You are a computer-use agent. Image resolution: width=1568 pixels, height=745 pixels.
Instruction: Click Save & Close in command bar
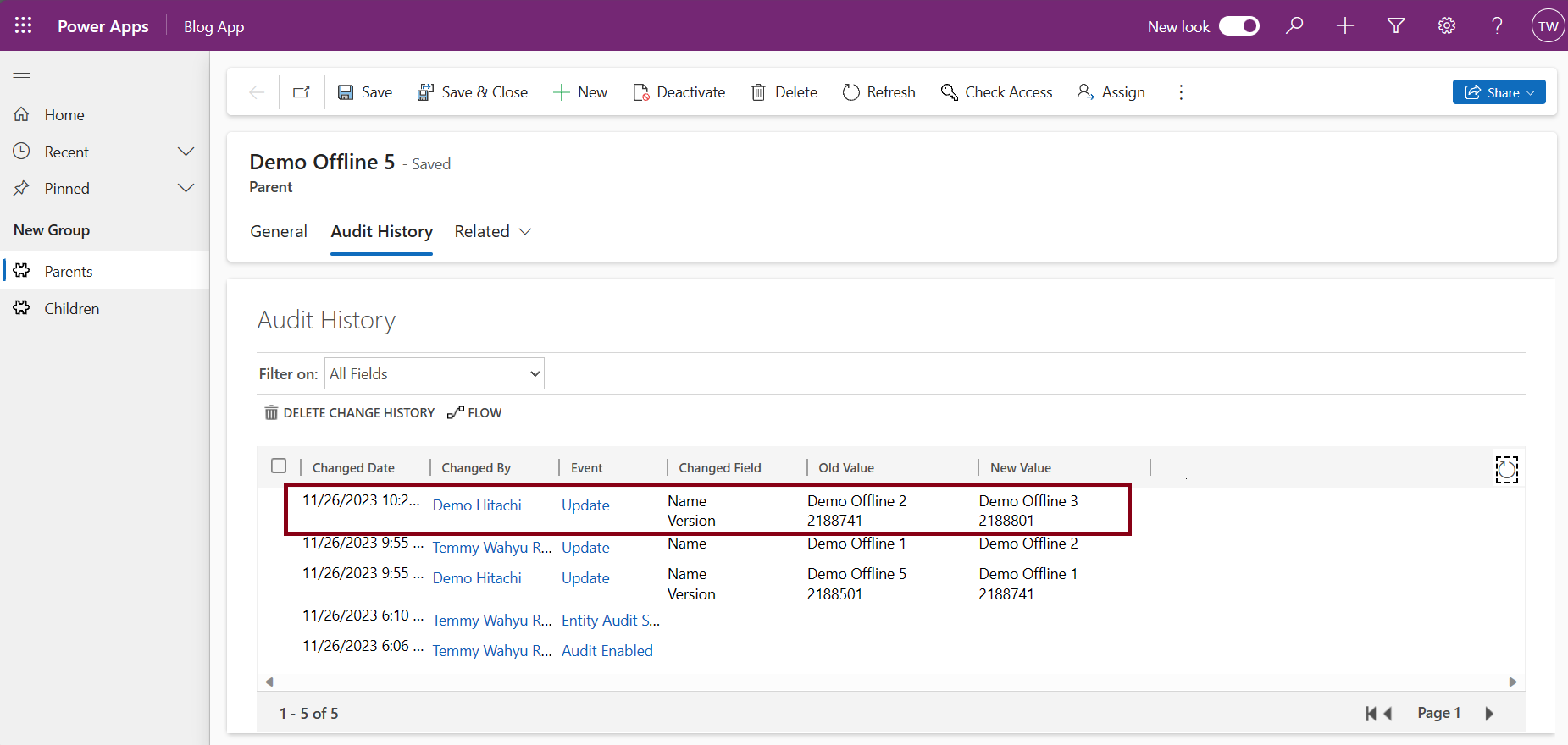[472, 92]
